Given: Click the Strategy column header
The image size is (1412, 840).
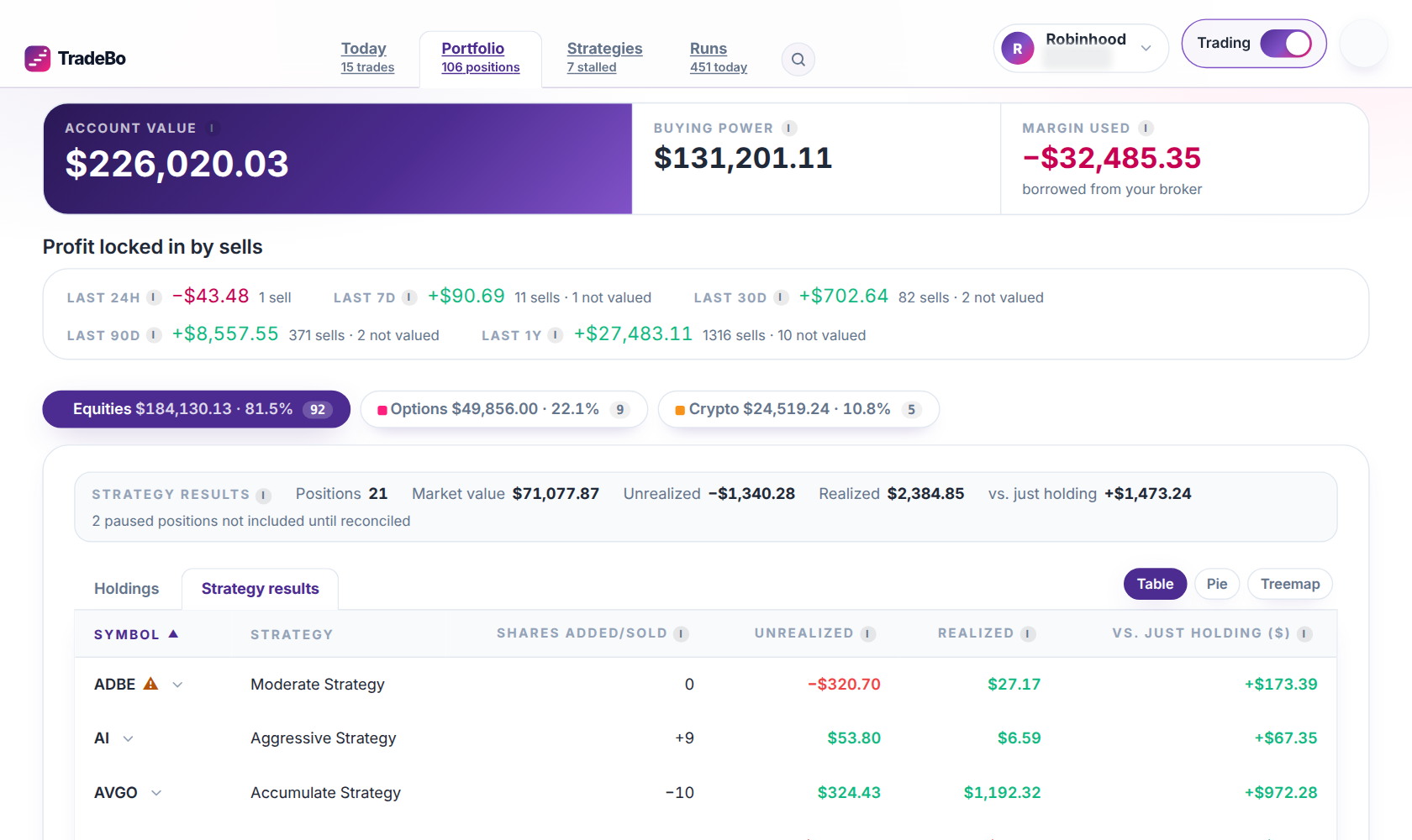Looking at the screenshot, I should 292,634.
